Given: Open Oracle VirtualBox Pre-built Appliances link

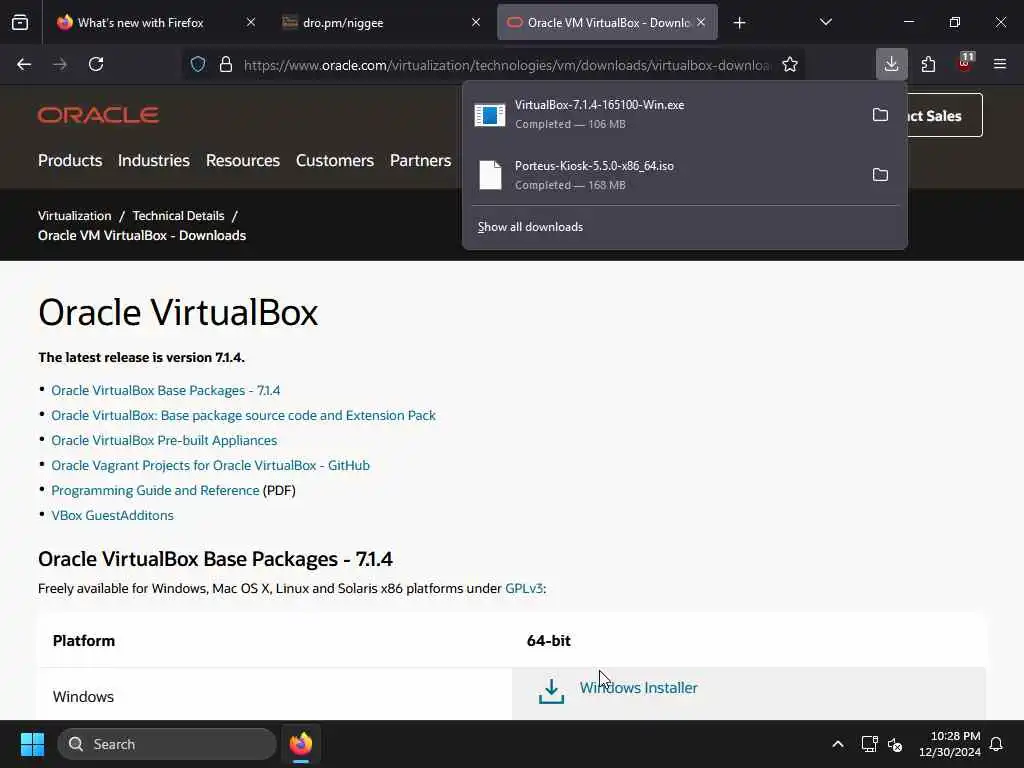Looking at the screenshot, I should coord(164,440).
